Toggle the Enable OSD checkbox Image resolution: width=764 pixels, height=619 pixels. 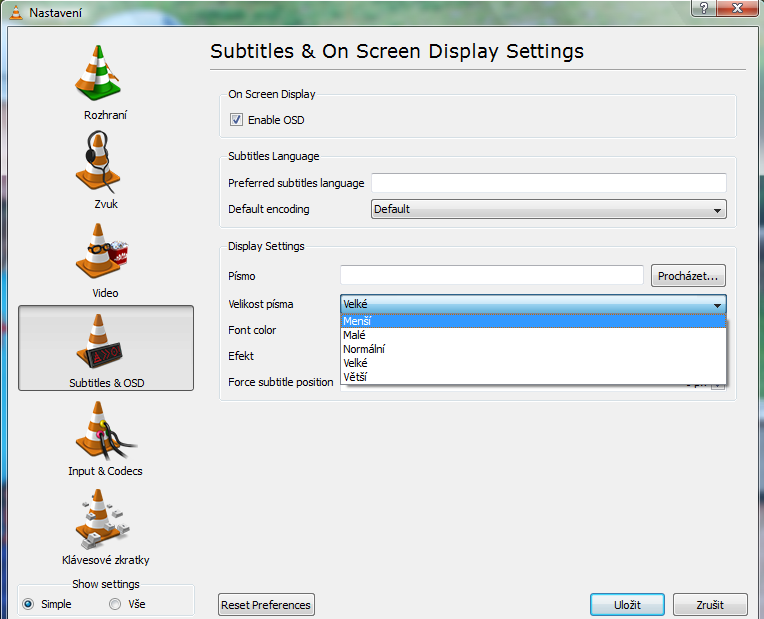(236, 120)
